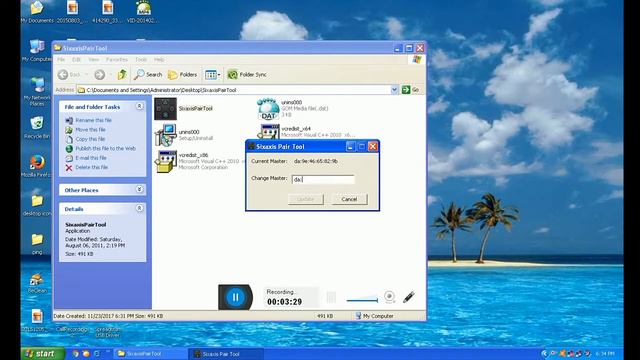Click Publish this file to the Web

[106, 149]
